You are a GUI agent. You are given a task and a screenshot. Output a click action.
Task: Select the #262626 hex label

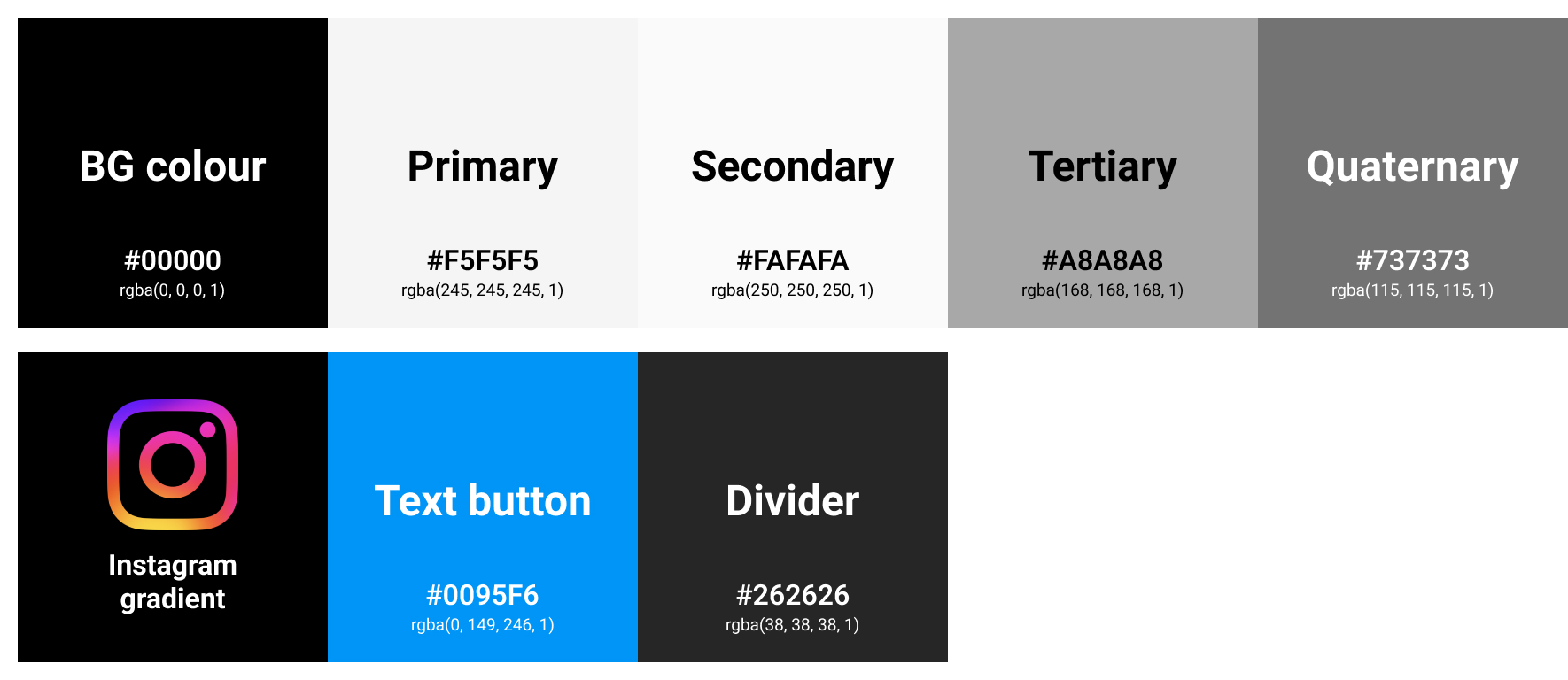793,595
